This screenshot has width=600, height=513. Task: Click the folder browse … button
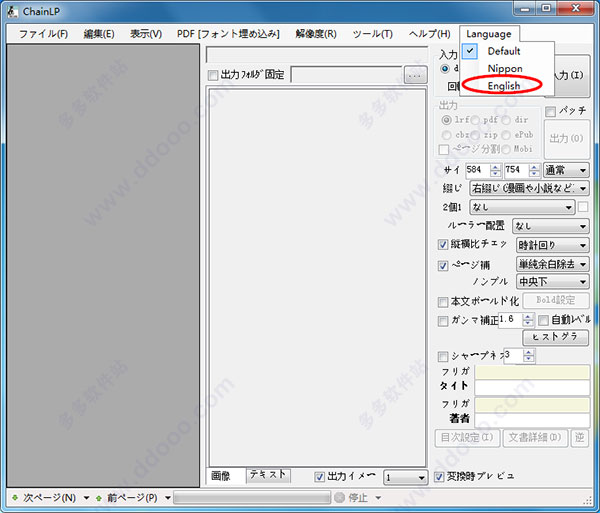[415, 75]
